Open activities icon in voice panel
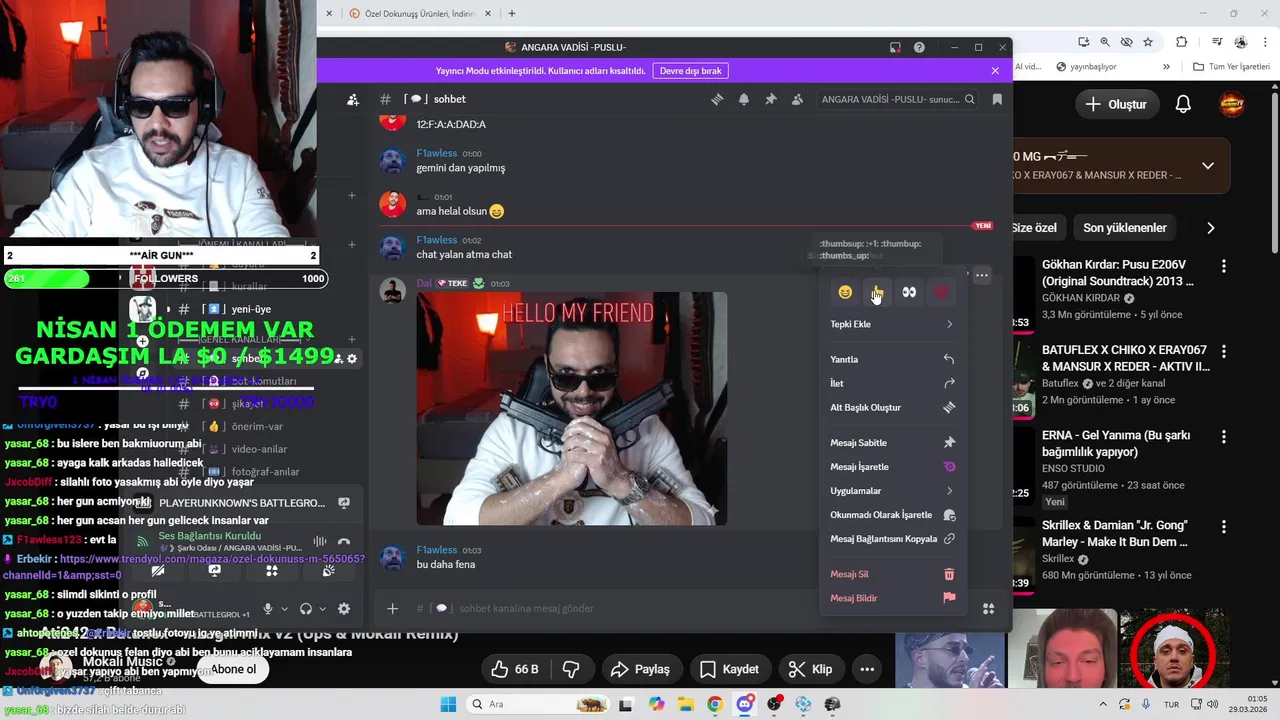1280x720 pixels. point(271,571)
